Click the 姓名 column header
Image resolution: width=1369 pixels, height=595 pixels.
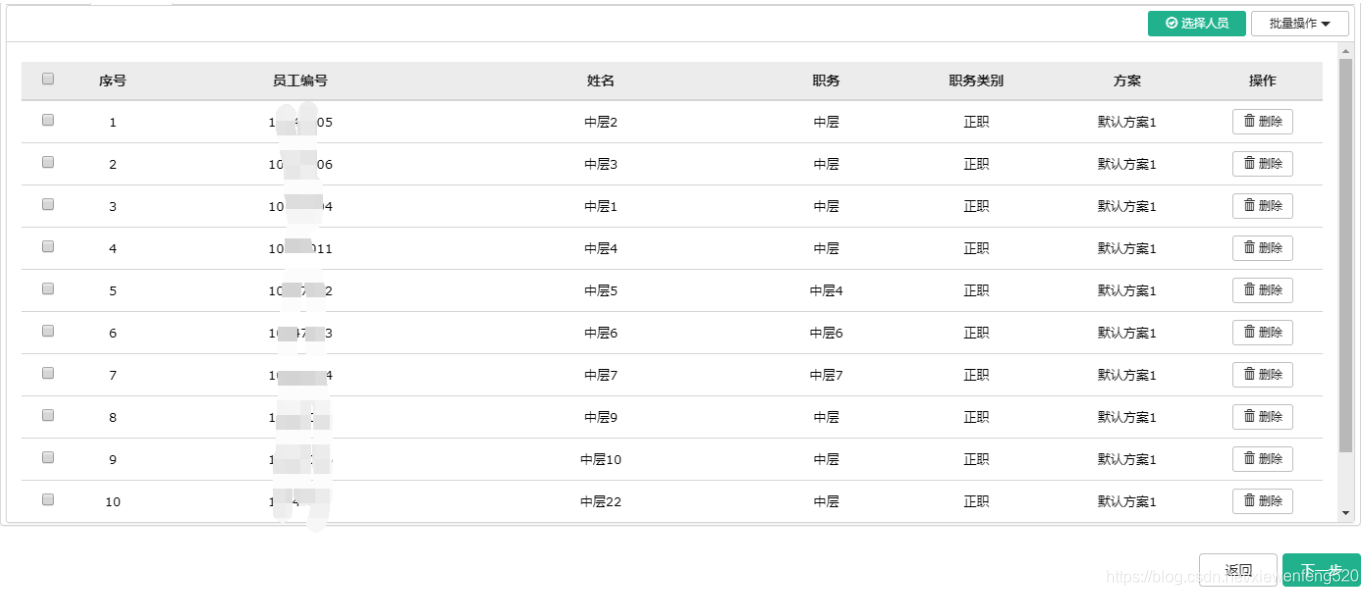pyautogui.click(x=601, y=81)
